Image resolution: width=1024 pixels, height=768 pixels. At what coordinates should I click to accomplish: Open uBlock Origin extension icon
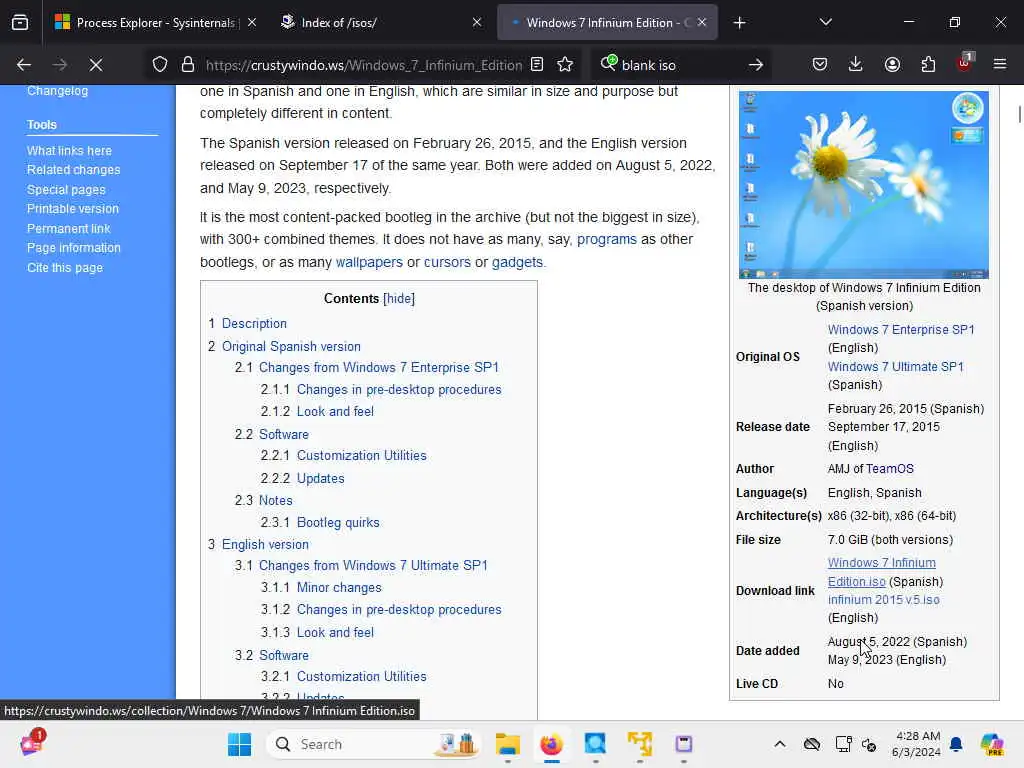964,63
